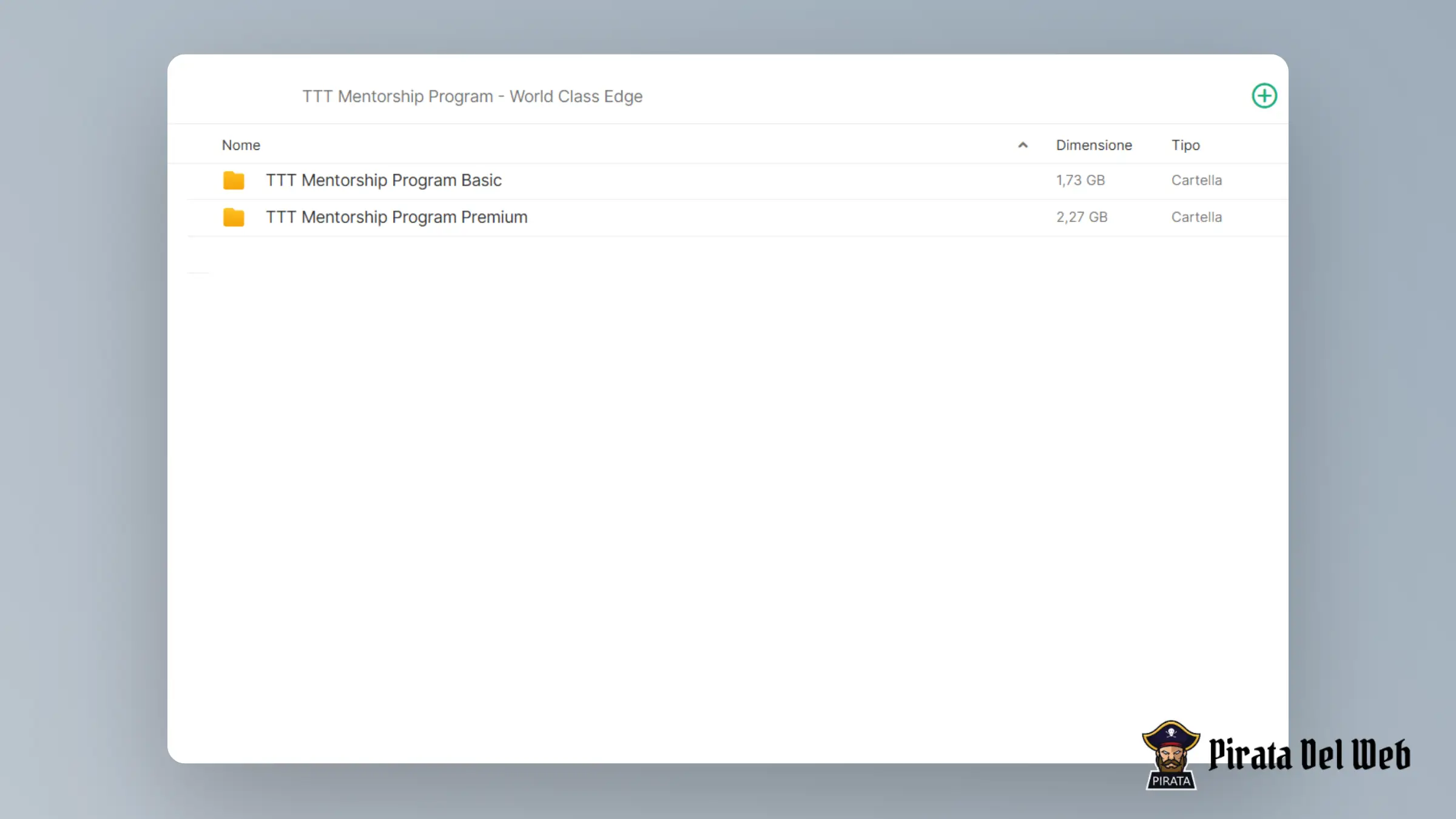This screenshot has width=1456, height=819.
Task: Click the TTT Mentorship Program Premium folder icon
Action: (x=234, y=217)
